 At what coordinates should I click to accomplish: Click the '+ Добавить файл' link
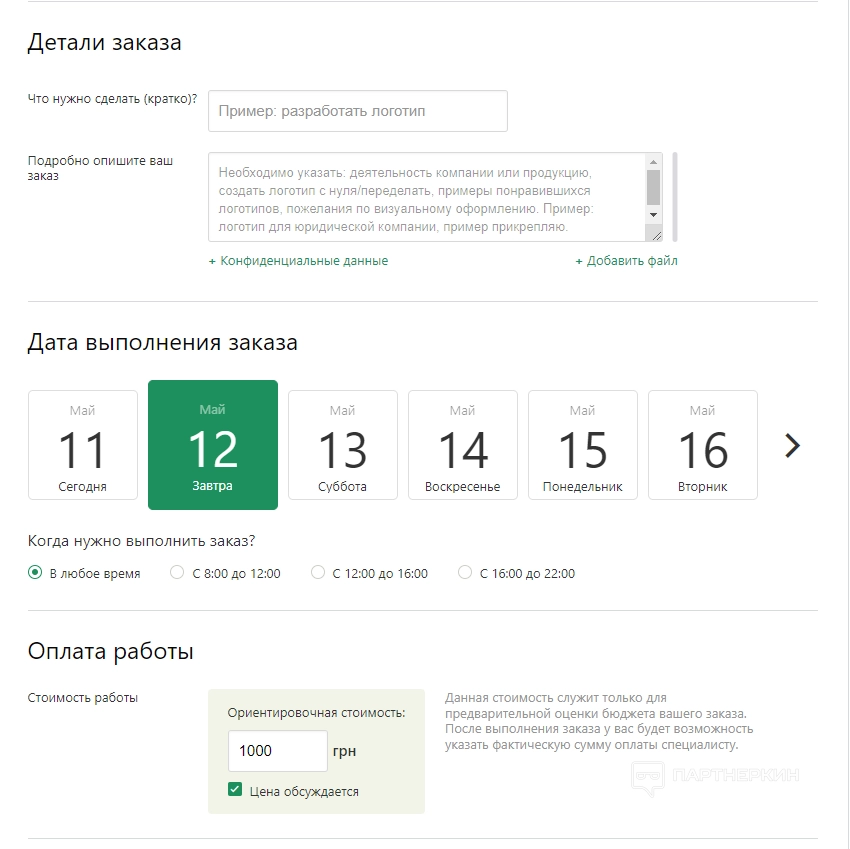tap(627, 261)
